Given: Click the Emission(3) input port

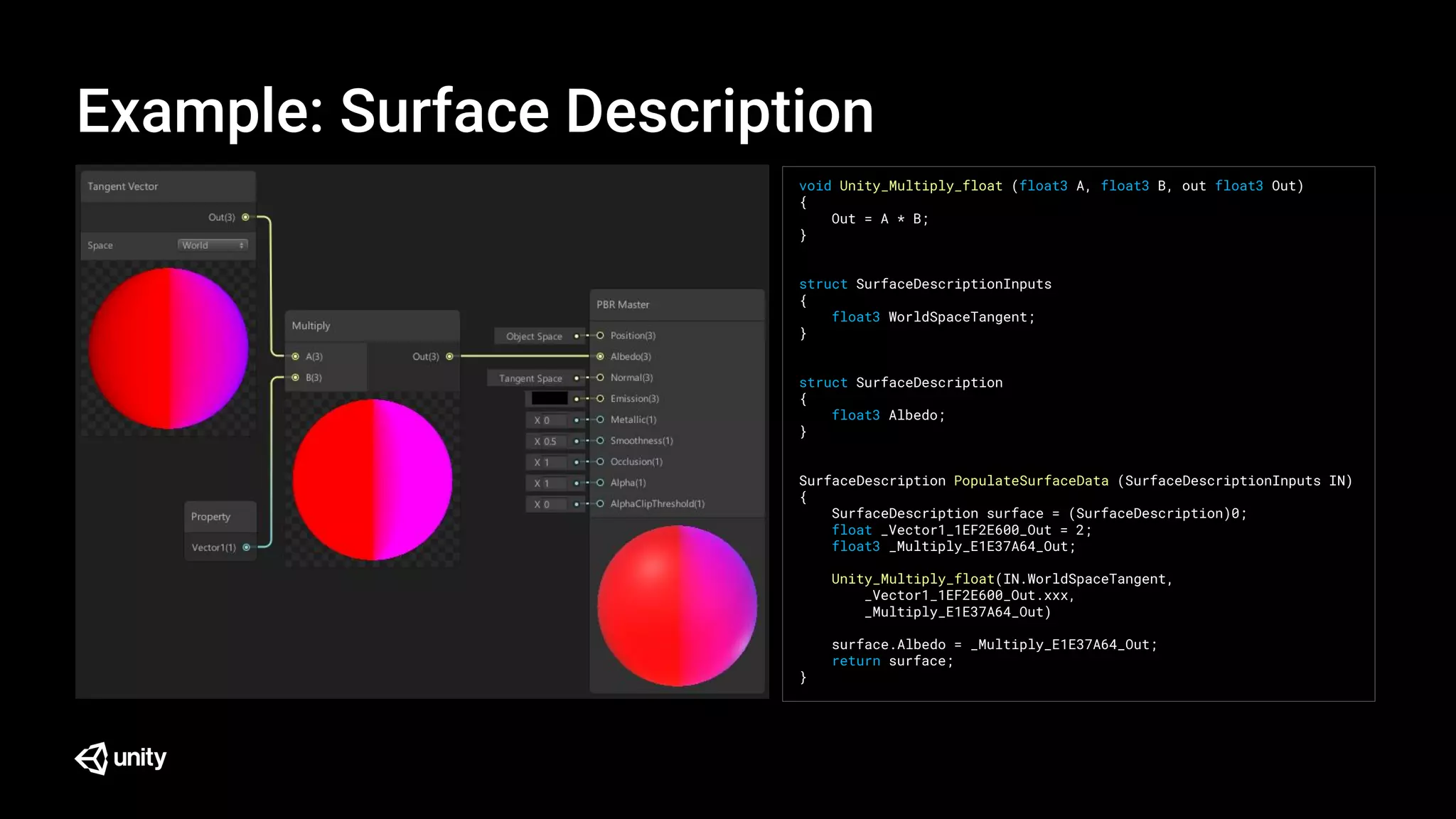Looking at the screenshot, I should pos(600,399).
